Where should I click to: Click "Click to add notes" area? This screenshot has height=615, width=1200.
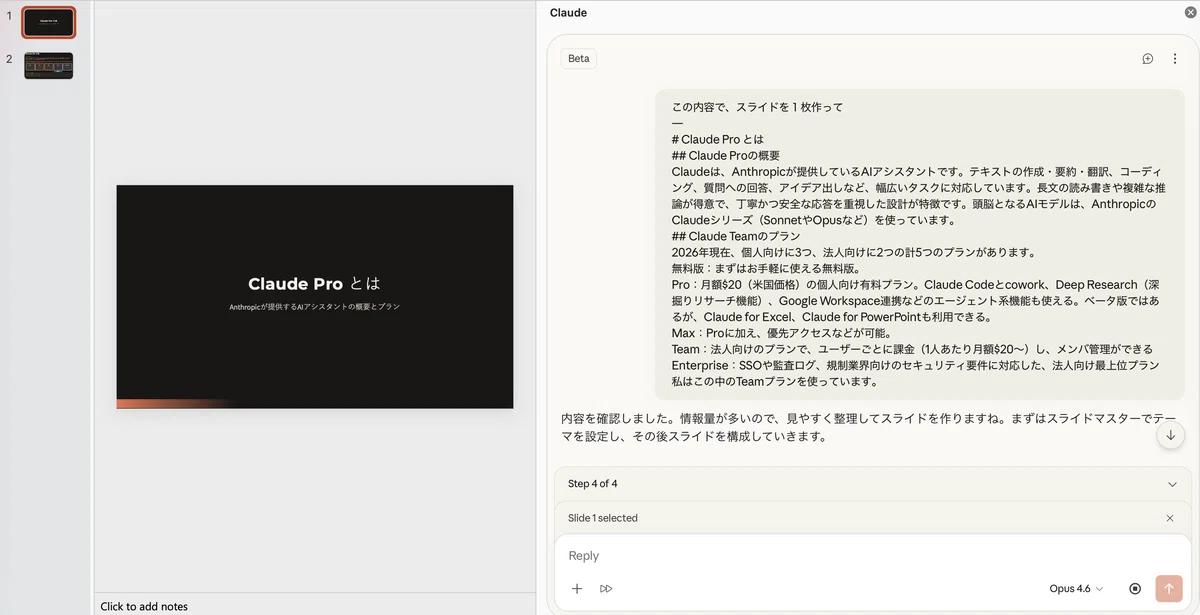(144, 606)
